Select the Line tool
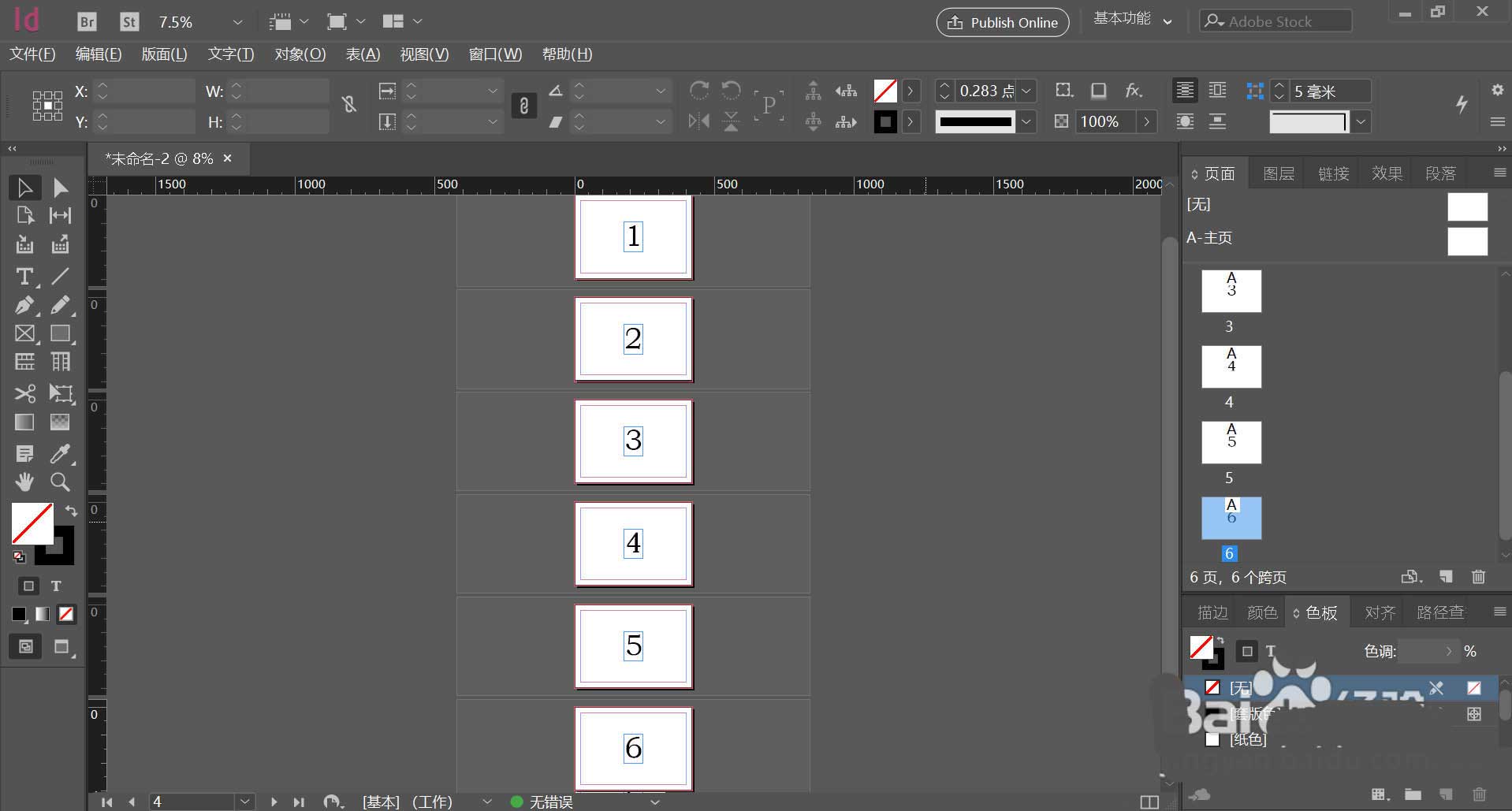This screenshot has width=1512, height=811. pyautogui.click(x=61, y=277)
